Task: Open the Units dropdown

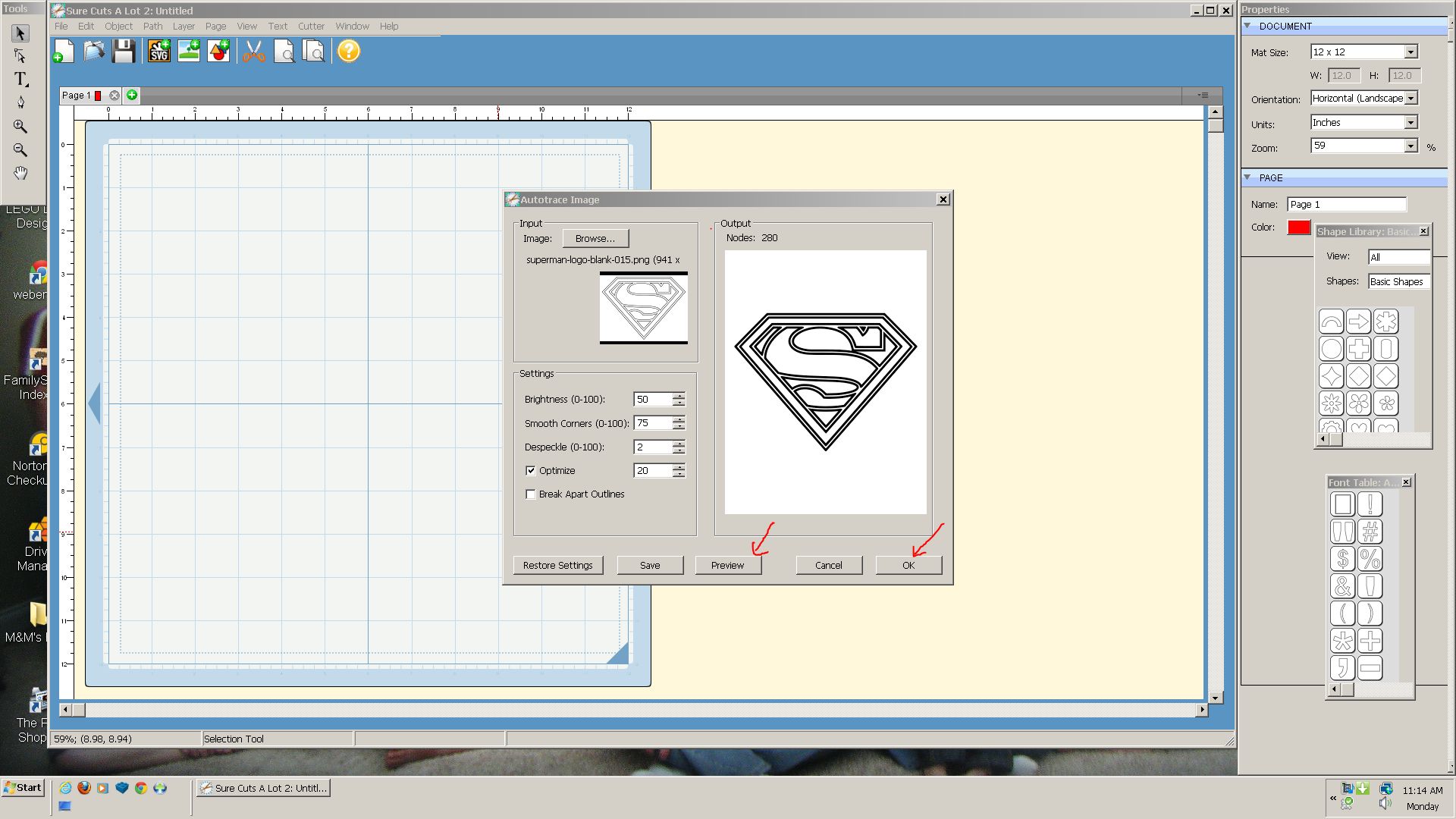Action: (x=1410, y=123)
